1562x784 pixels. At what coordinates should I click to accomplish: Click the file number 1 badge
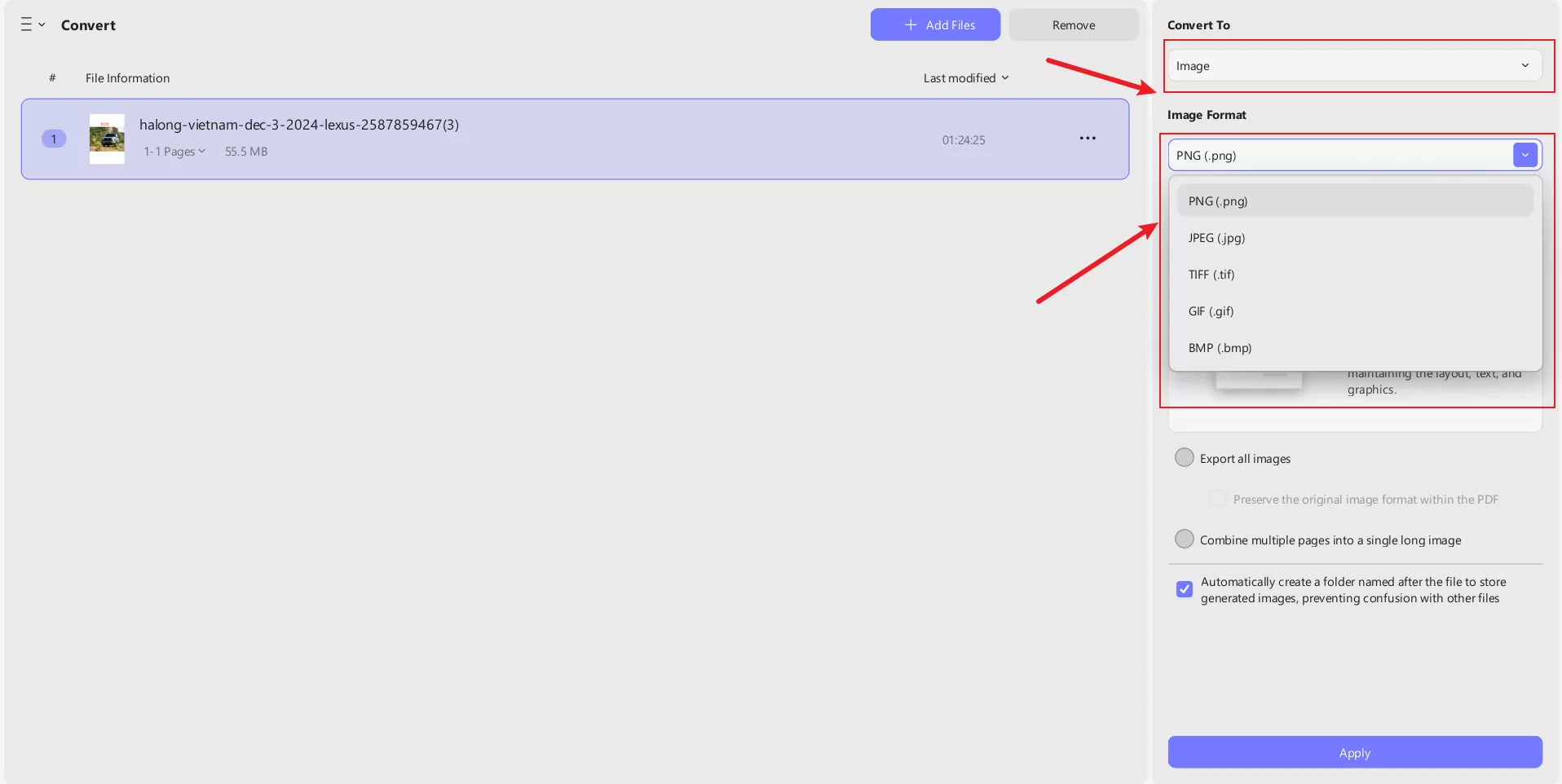click(54, 139)
